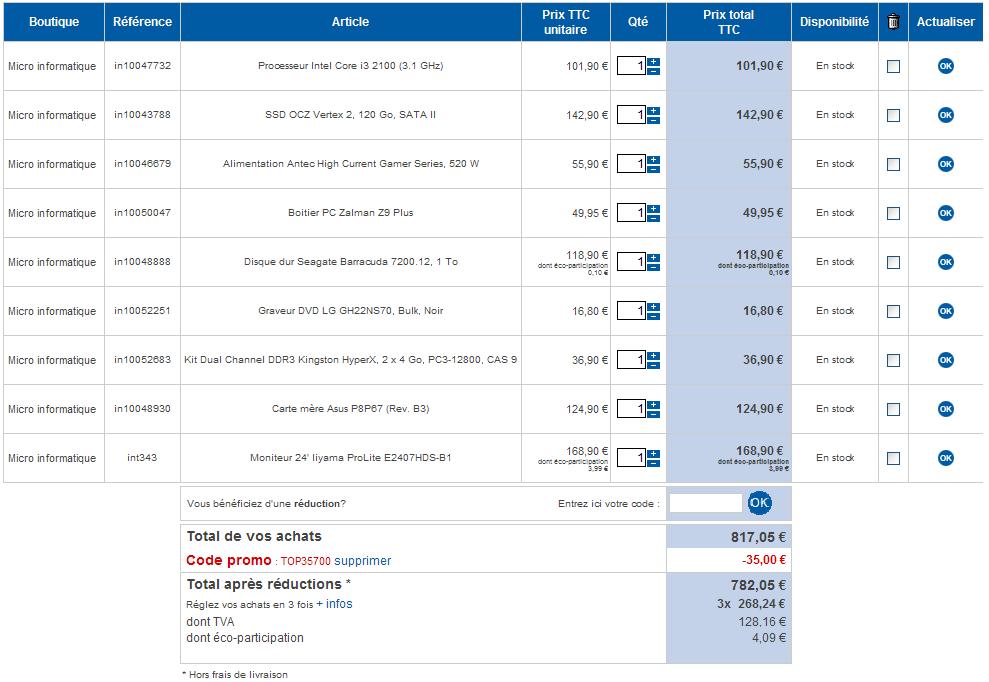Click OK button to validate reduction code
Image resolution: width=989 pixels, height=682 pixels.
coord(760,502)
